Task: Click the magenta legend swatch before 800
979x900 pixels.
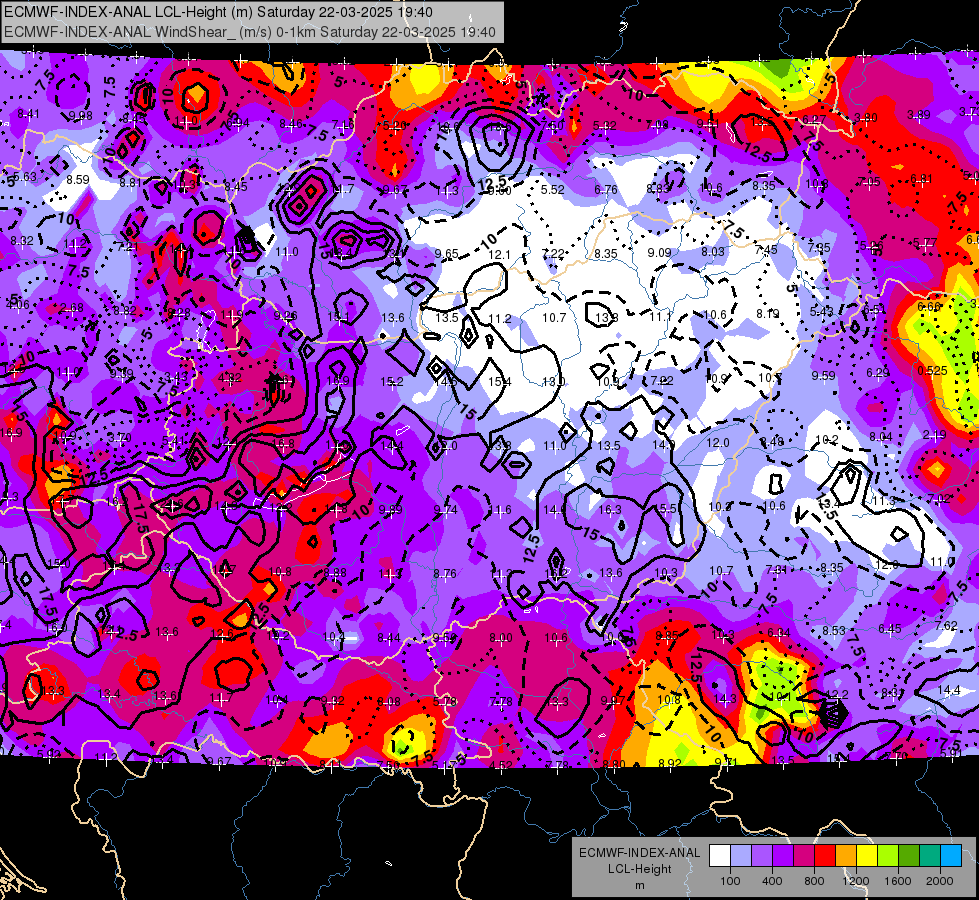Action: [804, 856]
